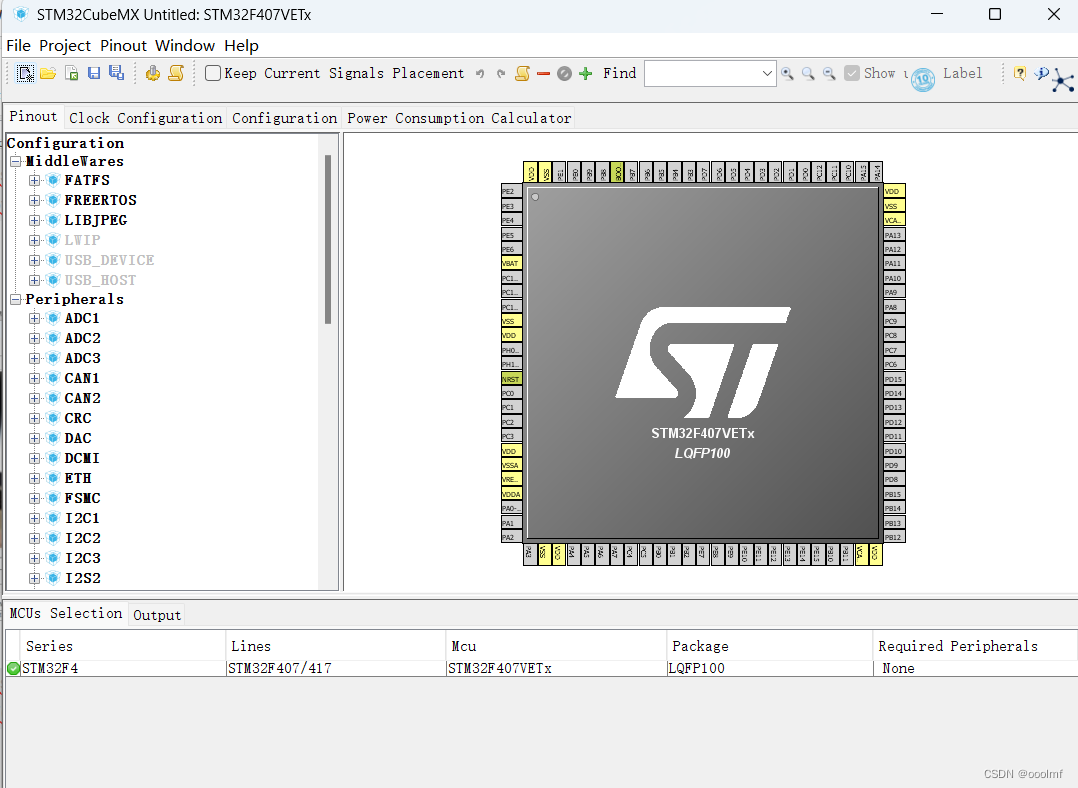The image size is (1078, 788).
Task: Open the Window menu
Action: point(185,46)
